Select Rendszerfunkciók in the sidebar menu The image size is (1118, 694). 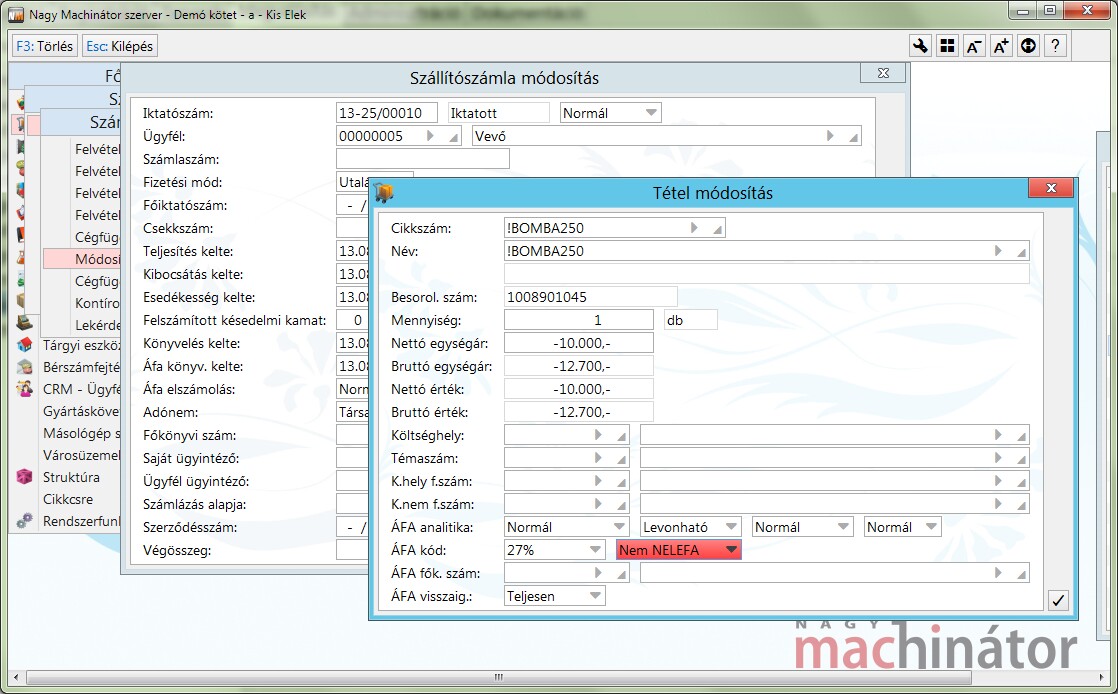pos(81,521)
